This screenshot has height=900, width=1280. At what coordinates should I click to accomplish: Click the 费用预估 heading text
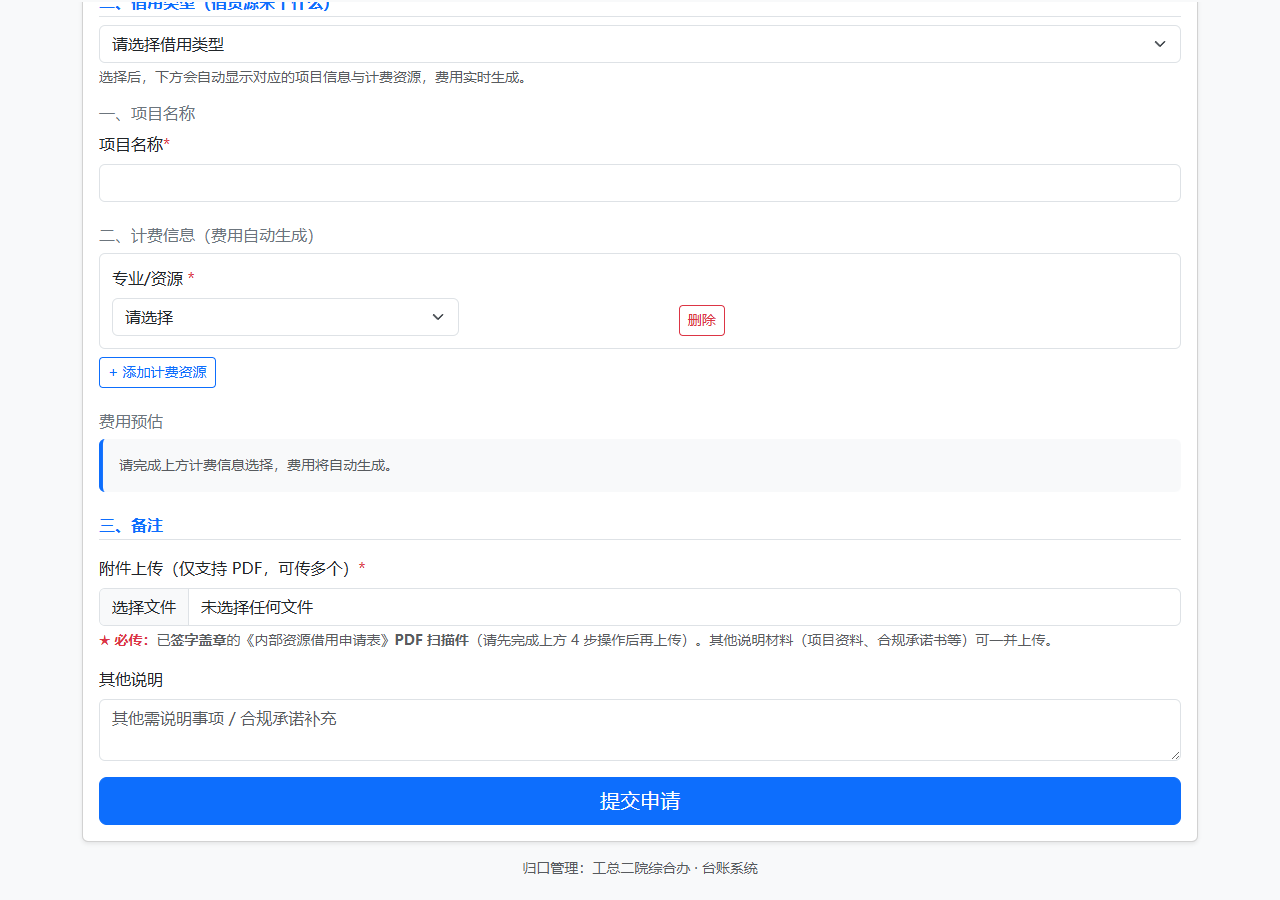[x=131, y=422]
